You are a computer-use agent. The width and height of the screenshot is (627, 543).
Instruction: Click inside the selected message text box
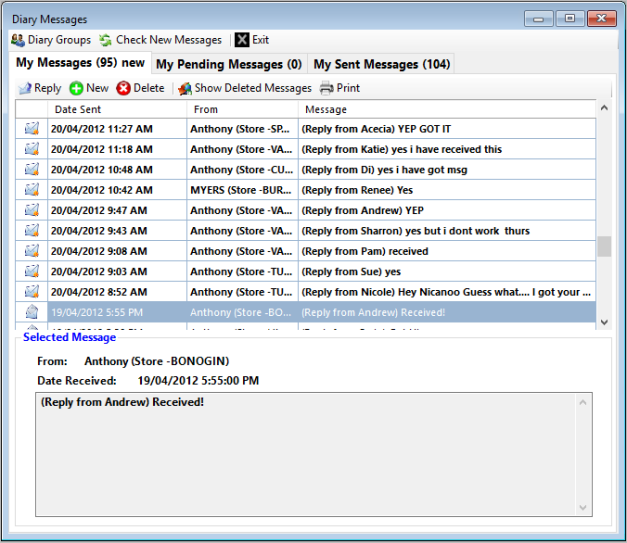(x=305, y=454)
